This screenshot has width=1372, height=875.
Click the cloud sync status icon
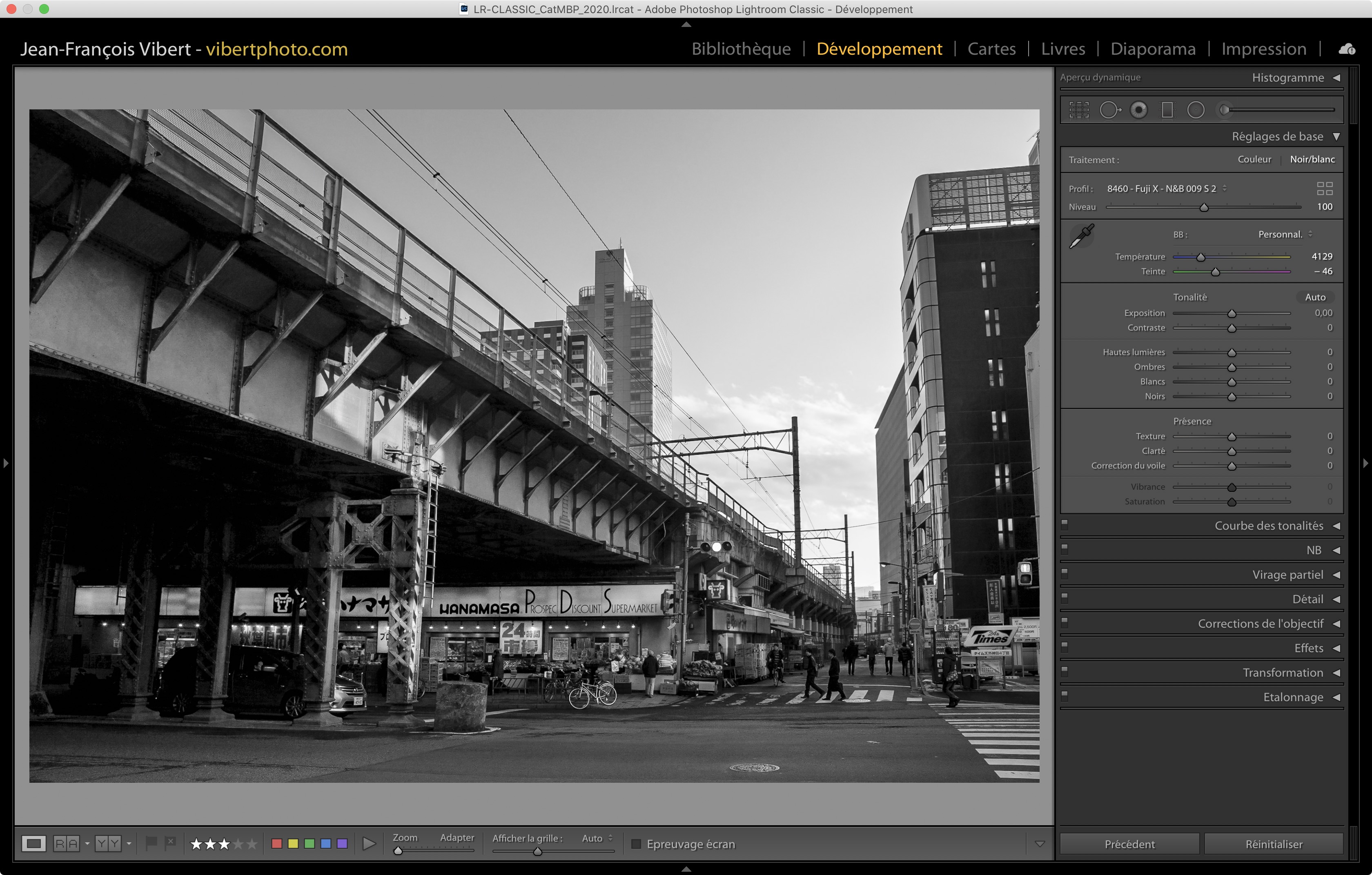(1347, 49)
